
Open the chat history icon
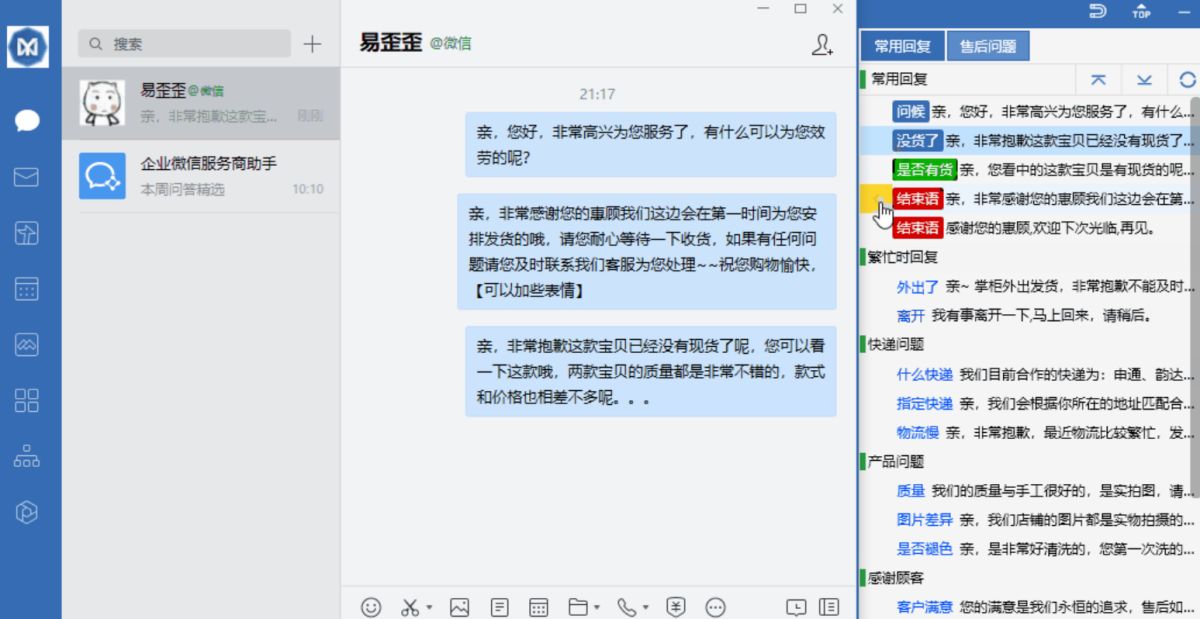point(796,607)
